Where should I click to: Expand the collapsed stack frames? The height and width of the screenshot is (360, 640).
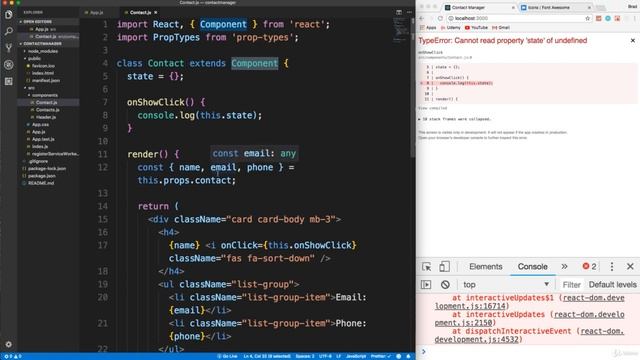point(454,119)
